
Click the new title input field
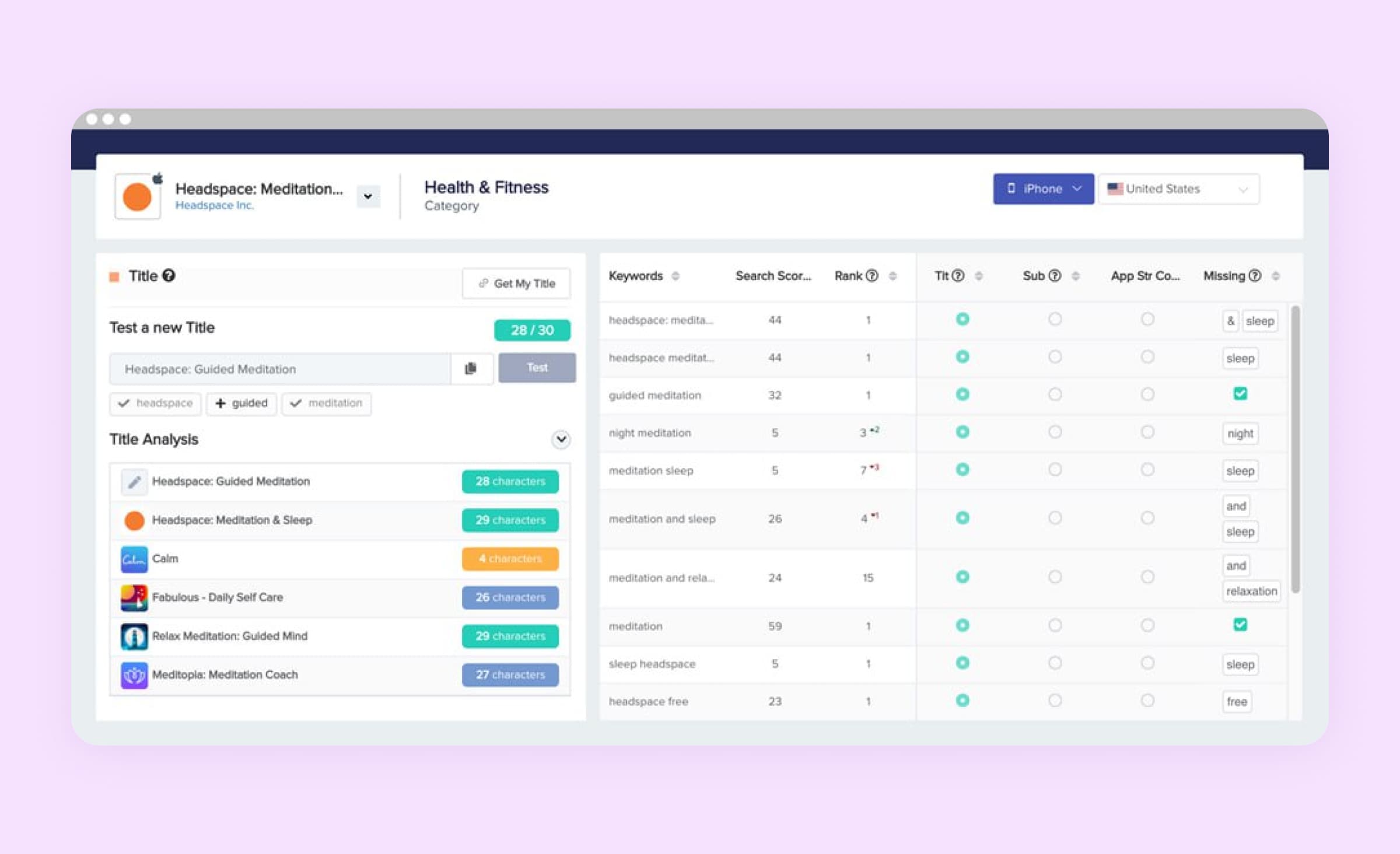click(280, 369)
